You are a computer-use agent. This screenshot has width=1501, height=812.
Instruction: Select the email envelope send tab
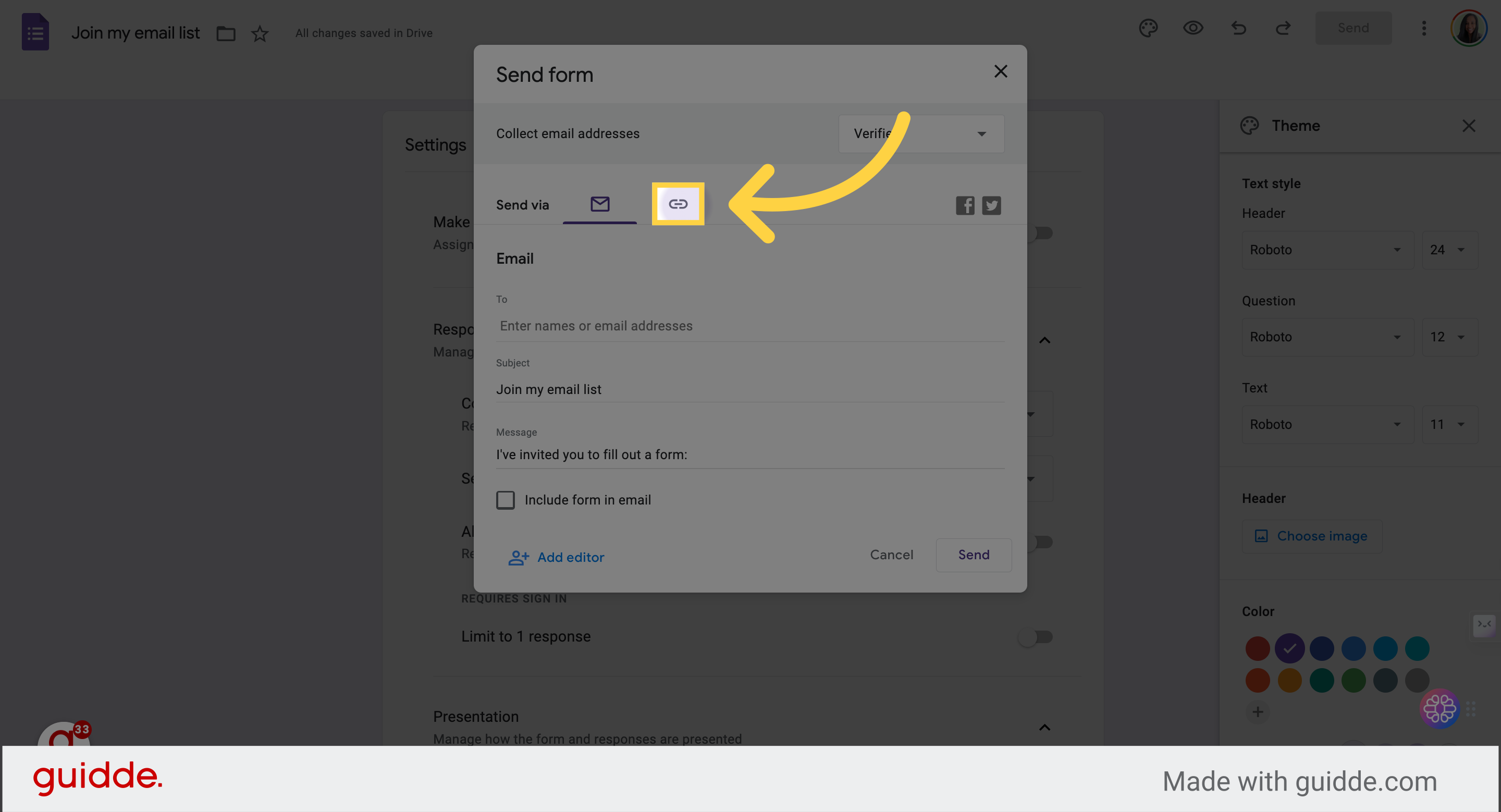[x=599, y=204]
